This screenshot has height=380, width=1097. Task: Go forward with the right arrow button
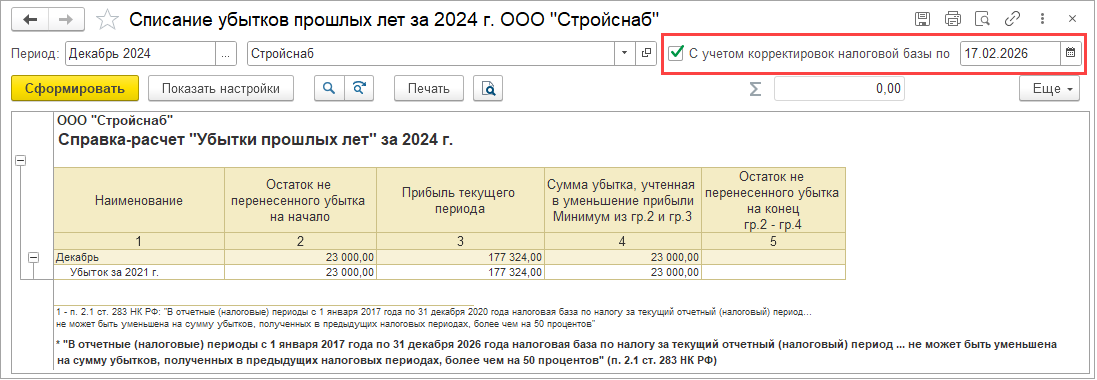point(66,20)
